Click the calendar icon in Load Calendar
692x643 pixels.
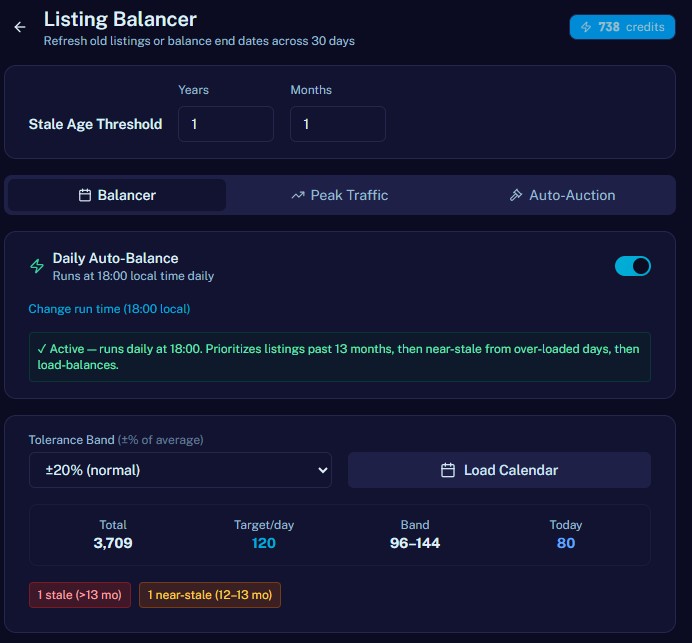click(x=448, y=470)
